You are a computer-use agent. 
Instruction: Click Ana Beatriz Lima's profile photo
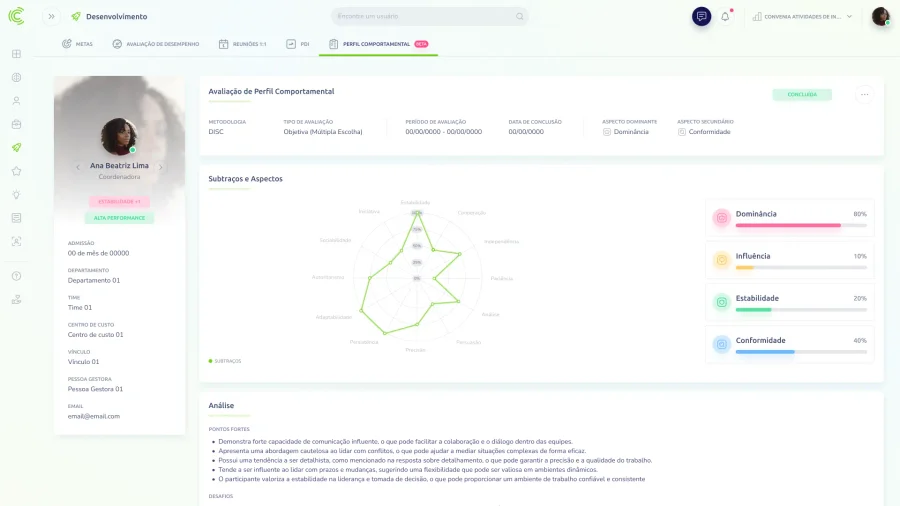coord(119,137)
